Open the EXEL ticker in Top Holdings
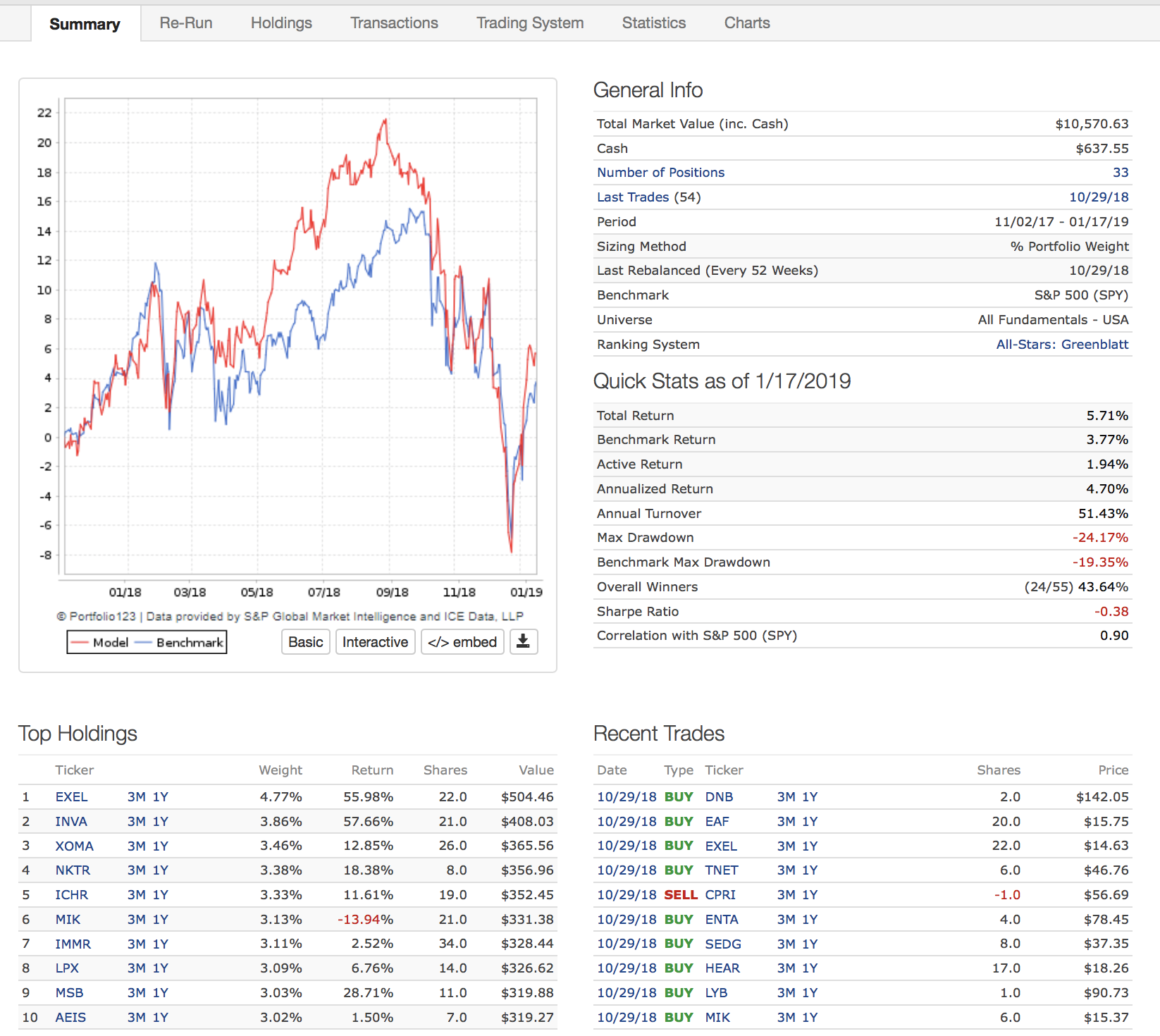Screen dimensions: 1160x1036 tap(71, 797)
